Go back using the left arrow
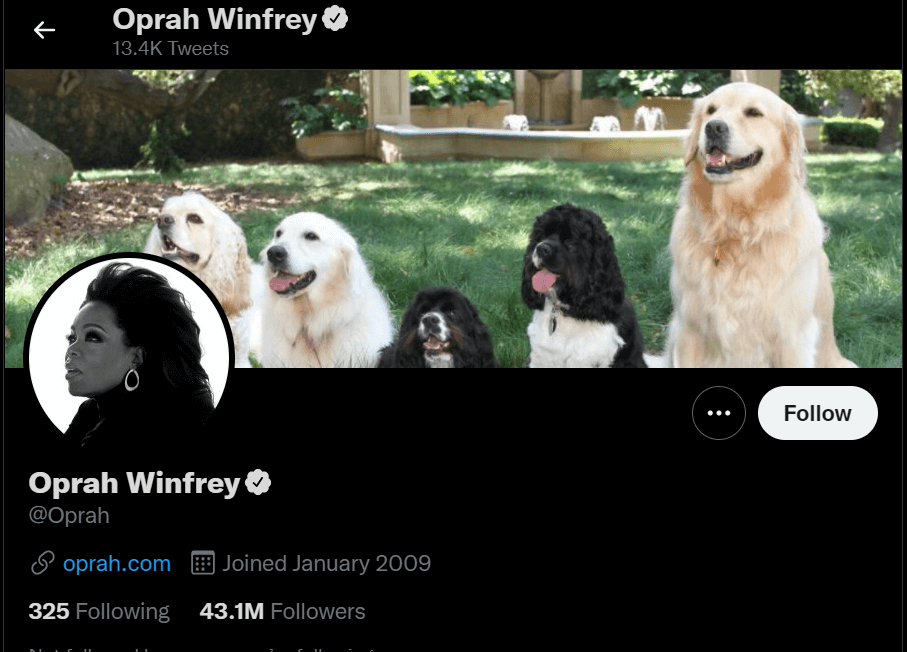Viewport: 907px width, 652px height. click(x=44, y=30)
